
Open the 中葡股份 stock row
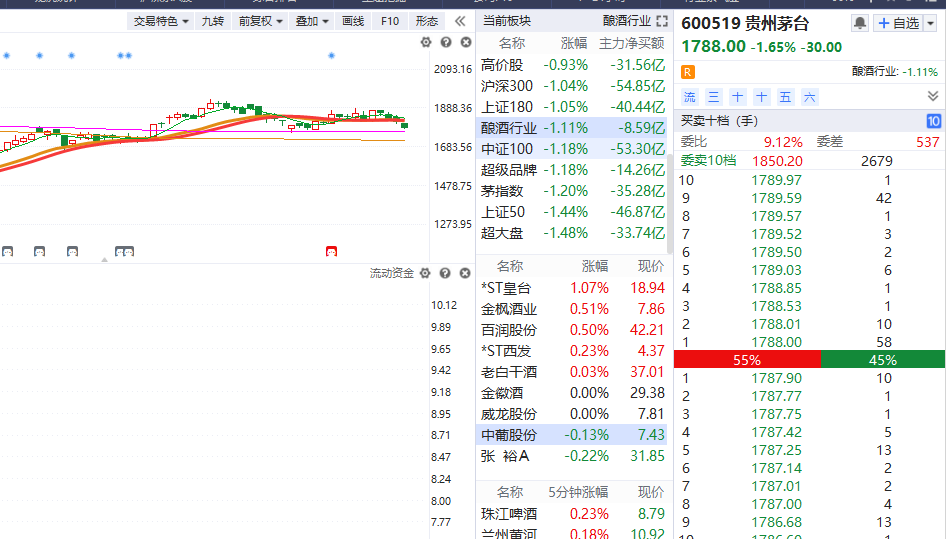(x=572, y=435)
